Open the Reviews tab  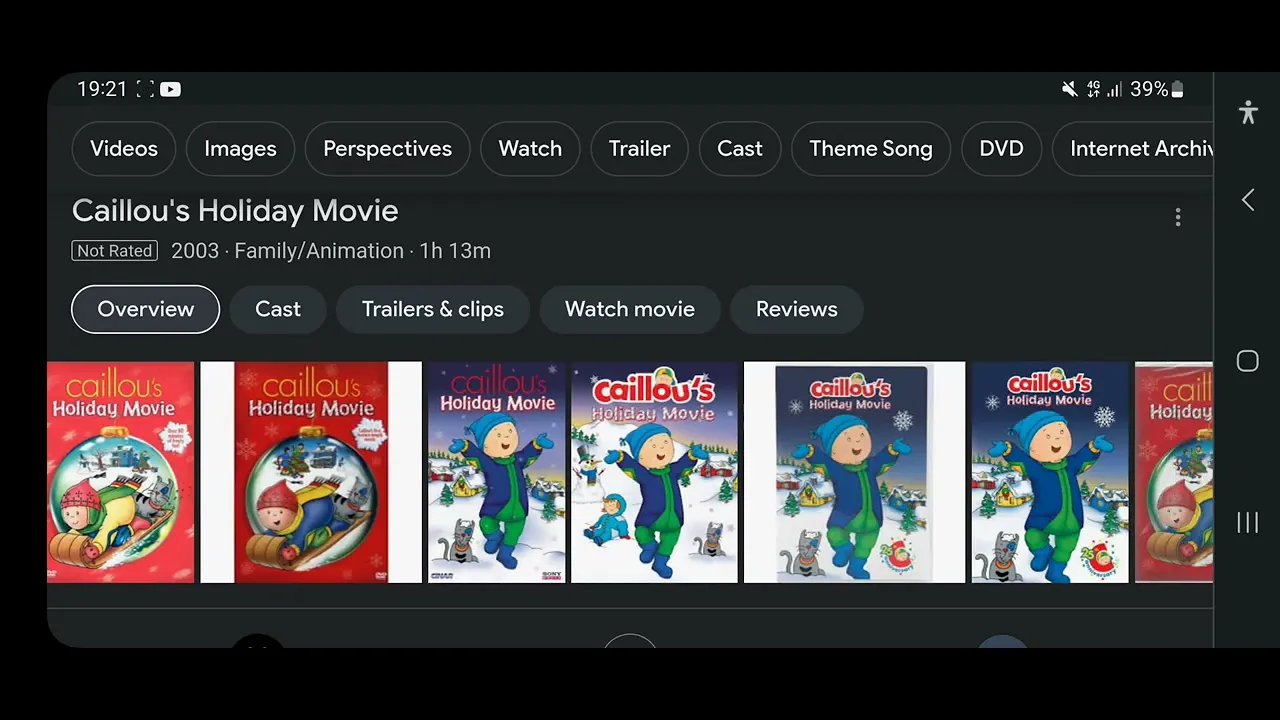pyautogui.click(x=797, y=309)
